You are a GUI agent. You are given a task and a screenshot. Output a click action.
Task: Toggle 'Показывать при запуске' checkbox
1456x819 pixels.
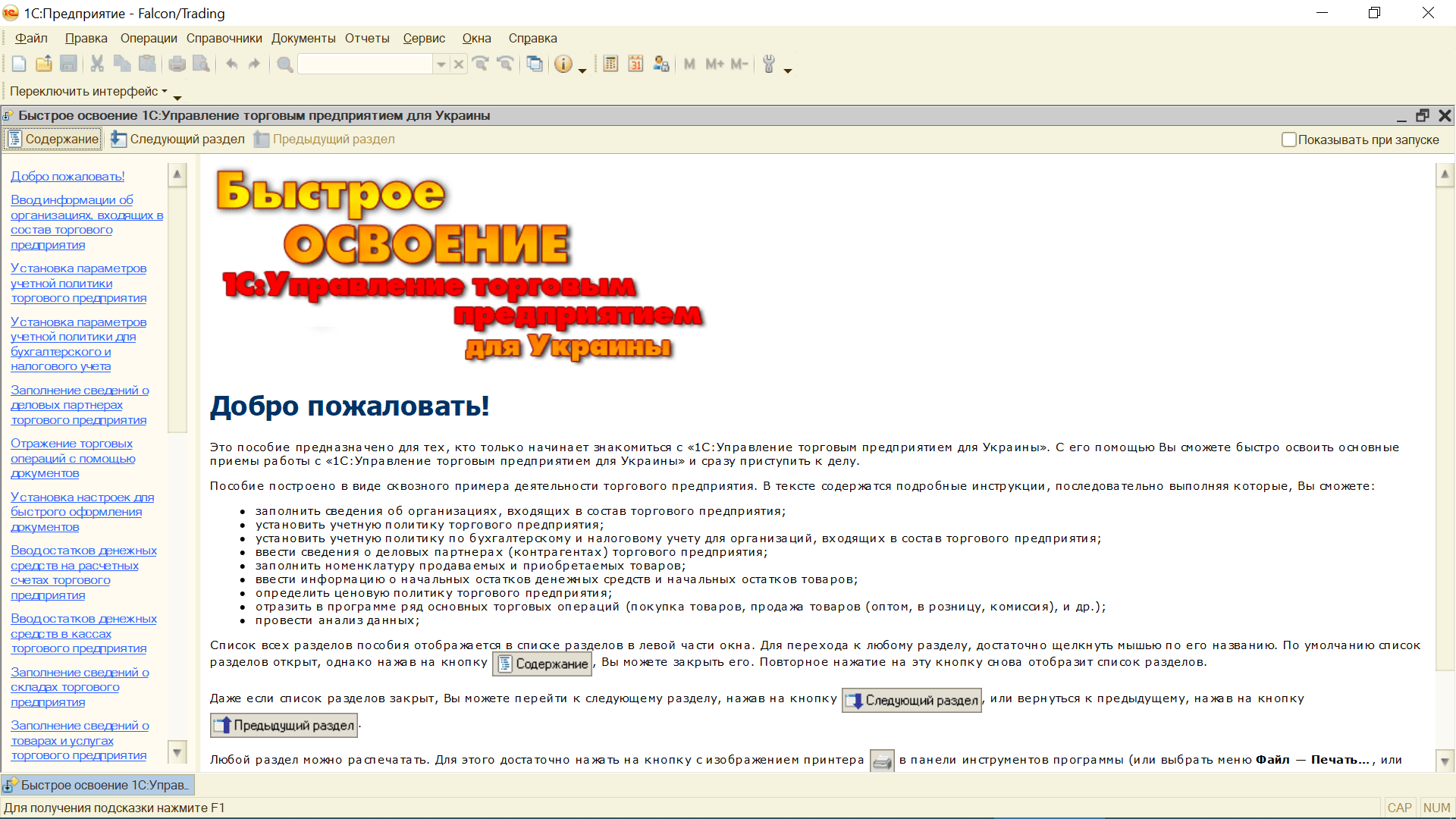[1288, 140]
